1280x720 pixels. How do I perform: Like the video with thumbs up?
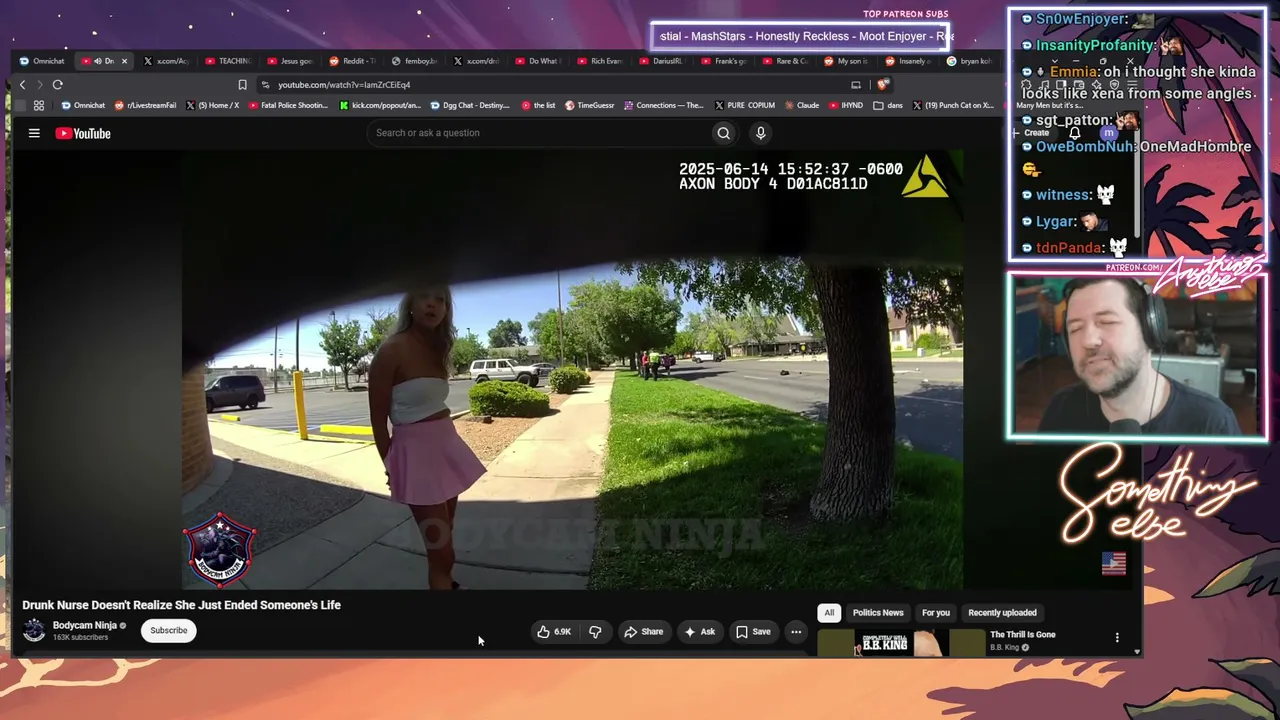(554, 632)
